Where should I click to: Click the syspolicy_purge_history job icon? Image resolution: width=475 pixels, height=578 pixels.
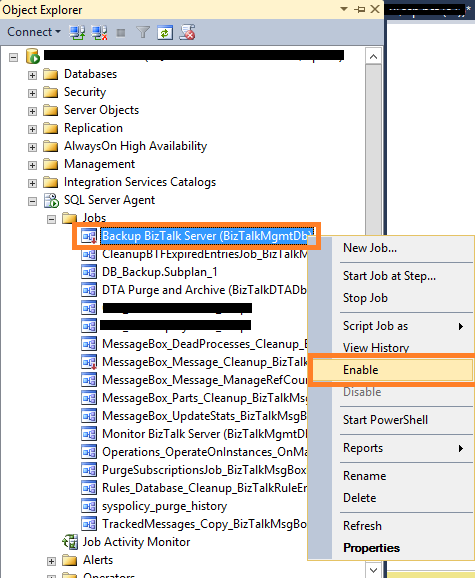click(89, 506)
